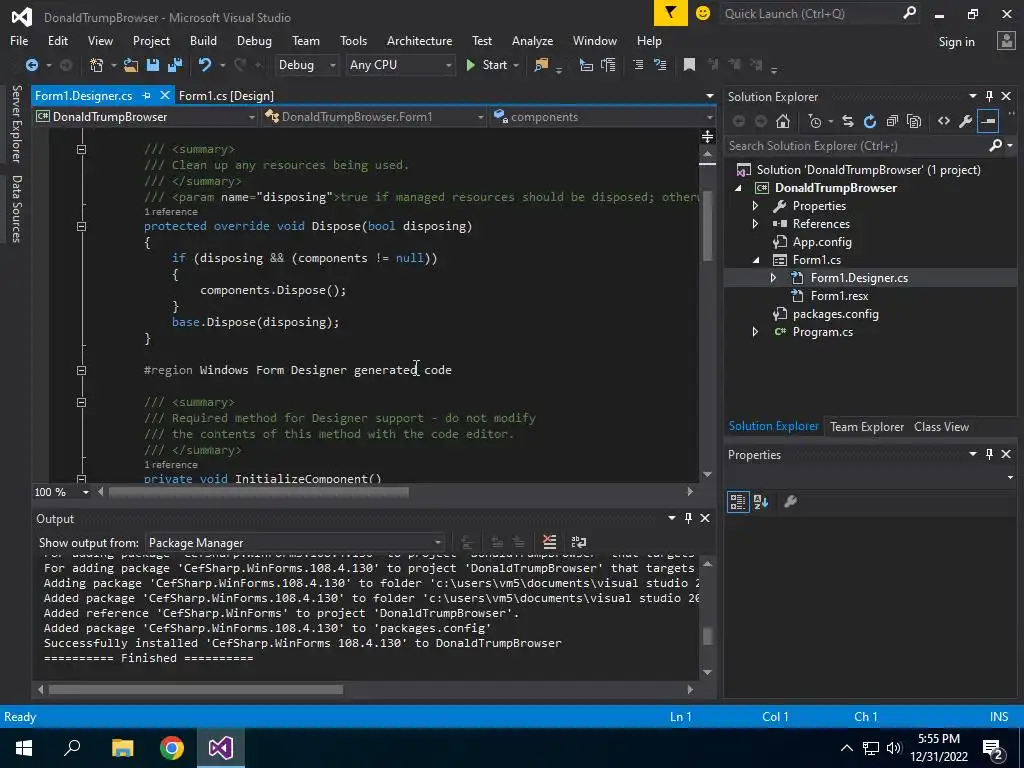Screen dimensions: 1024x768
Task: Expand the References node in the solution tree
Action: (756, 224)
